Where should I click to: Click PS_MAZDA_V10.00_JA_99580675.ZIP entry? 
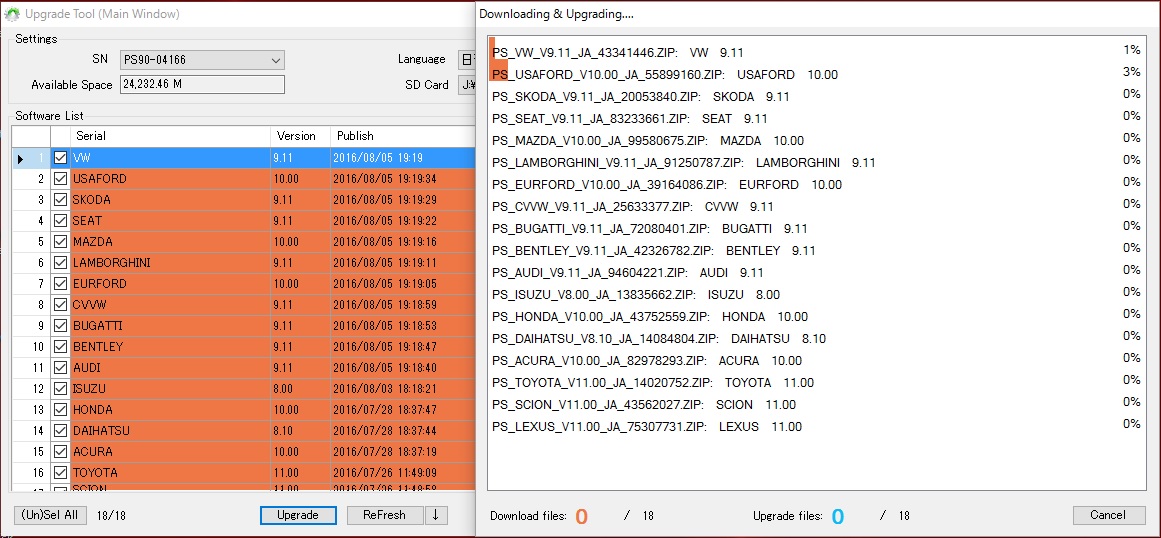click(647, 141)
